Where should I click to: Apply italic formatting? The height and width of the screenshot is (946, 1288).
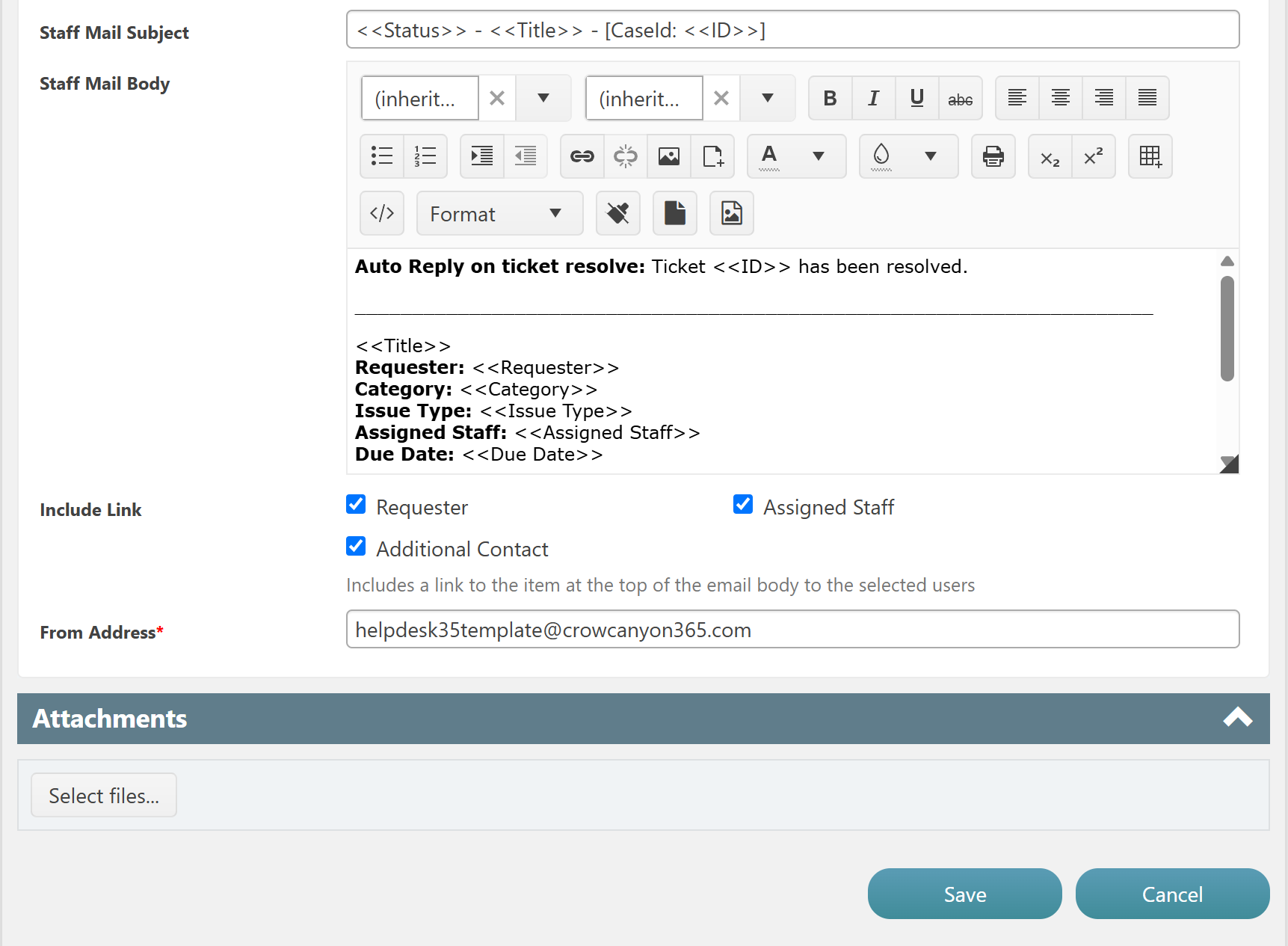point(873,98)
